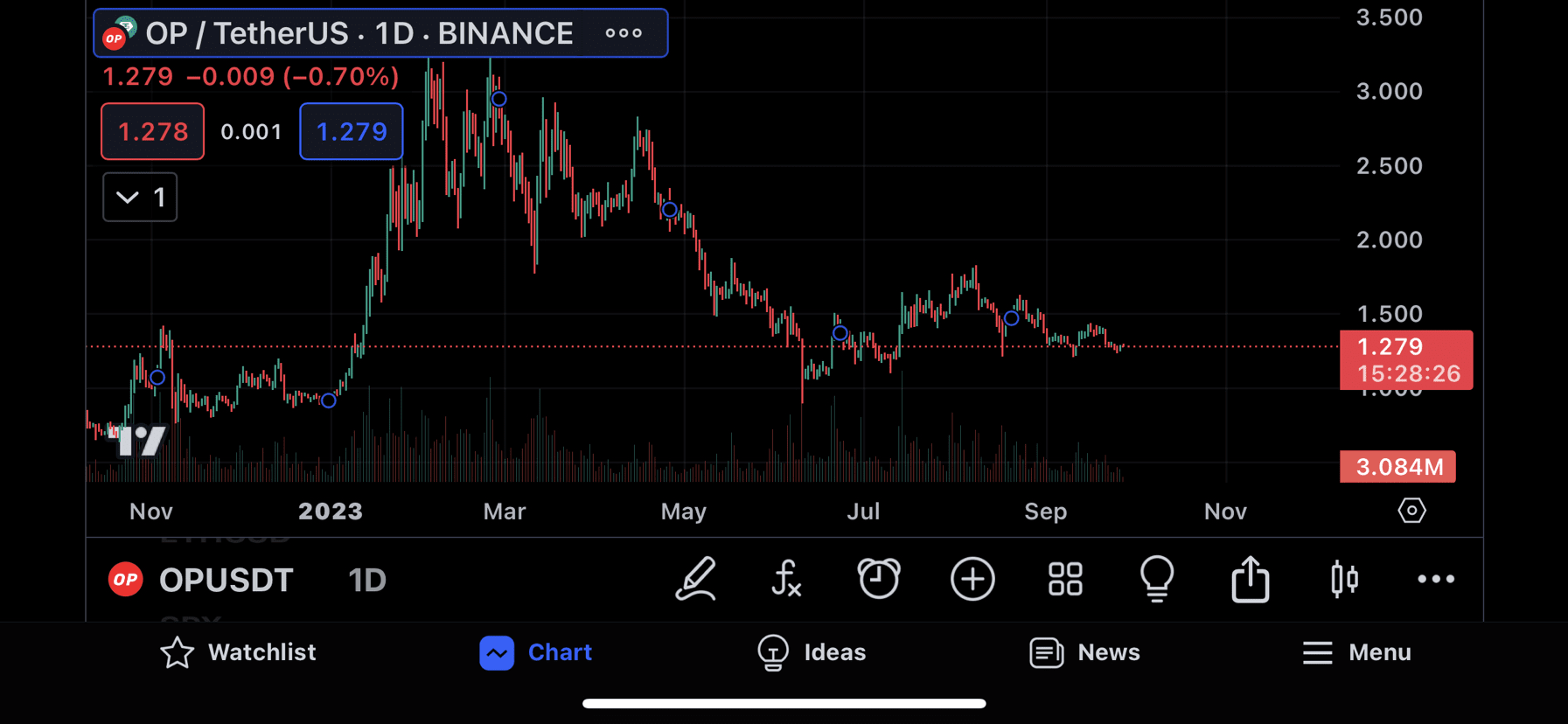This screenshot has width=1568, height=724.
Task: Tap the lightbulb publish idea icon
Action: point(1157,579)
